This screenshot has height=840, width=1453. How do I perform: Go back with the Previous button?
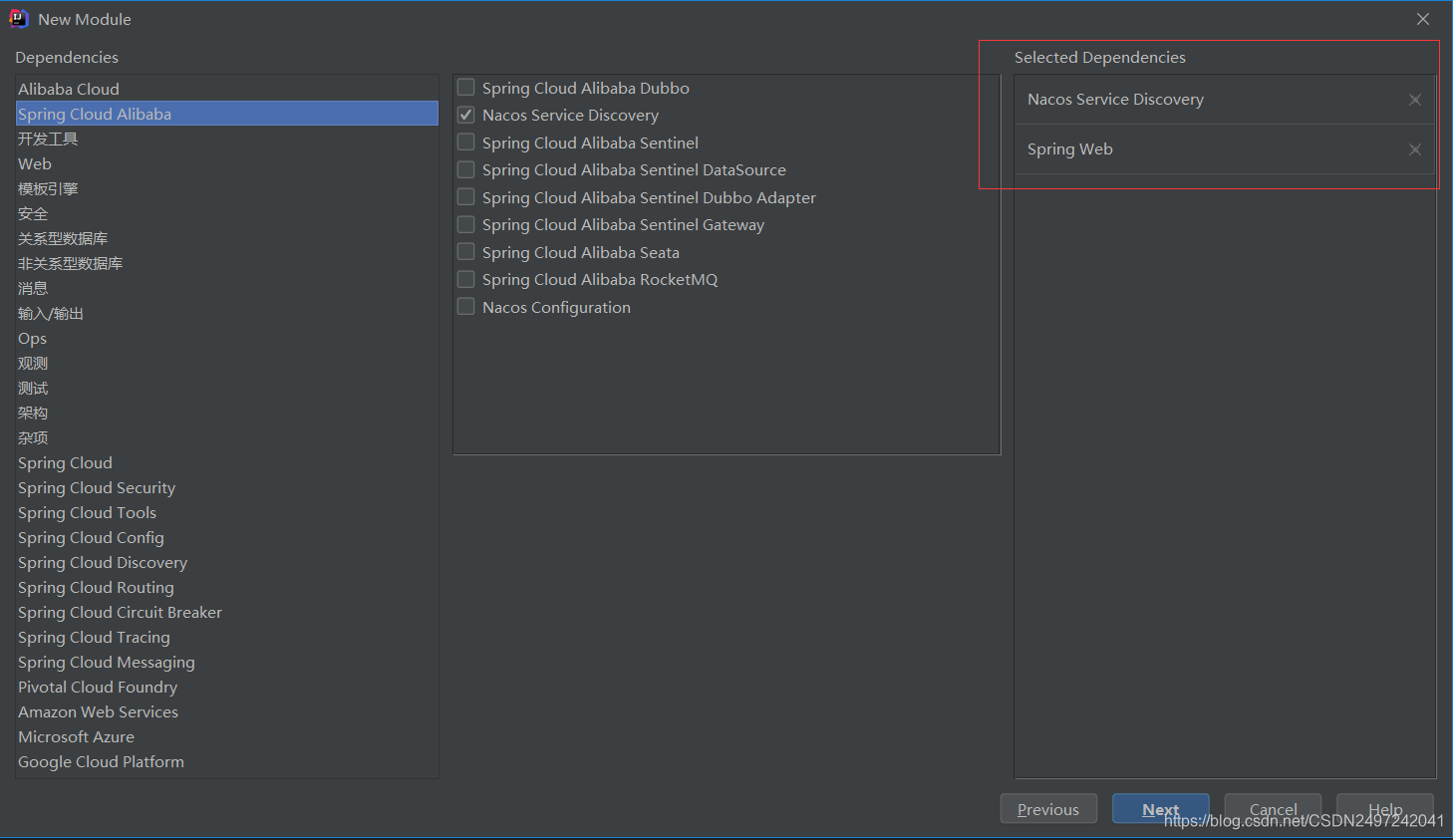1048,809
